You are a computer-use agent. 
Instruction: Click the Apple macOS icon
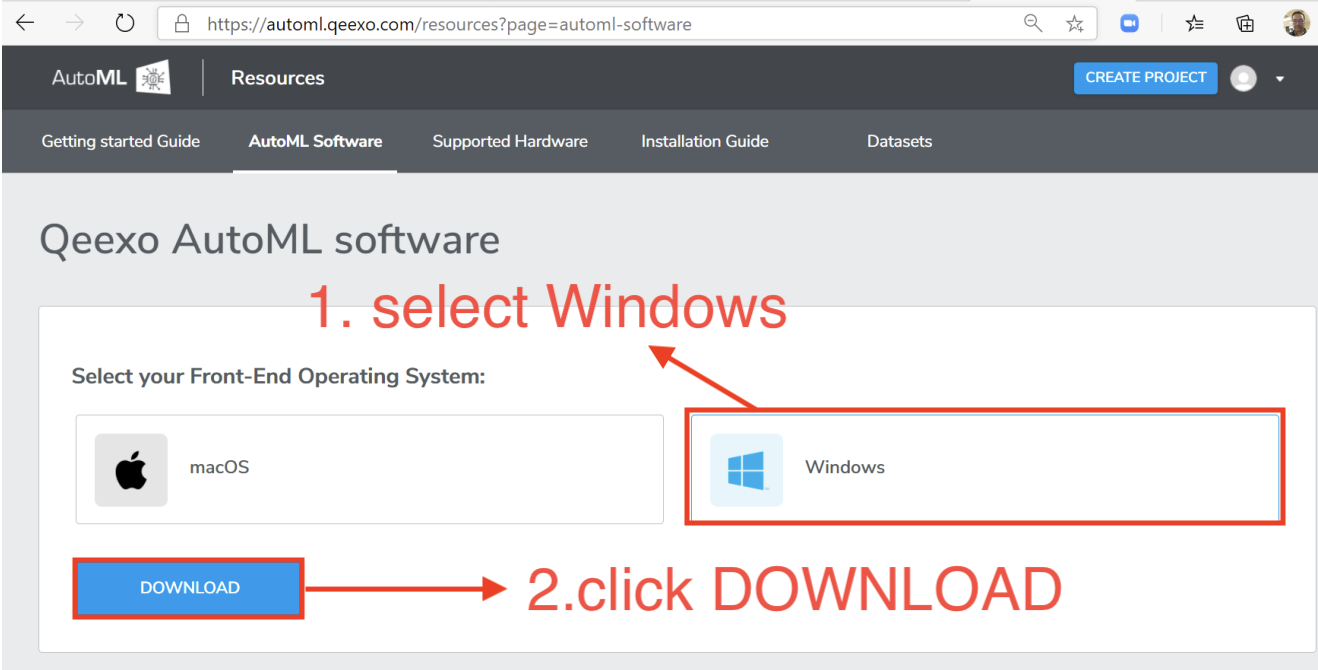pyautogui.click(x=131, y=470)
